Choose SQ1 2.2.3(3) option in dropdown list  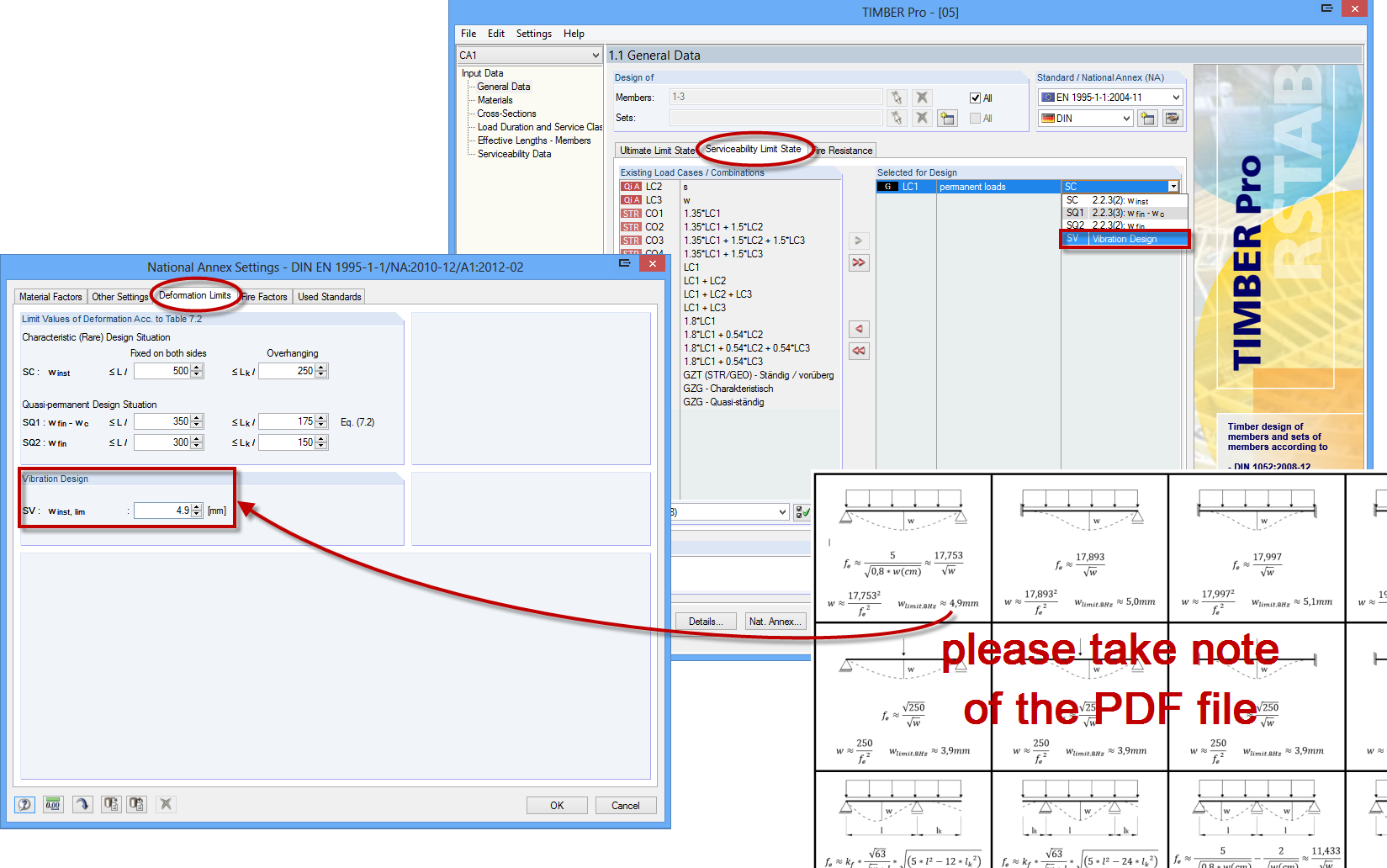coord(1125,214)
